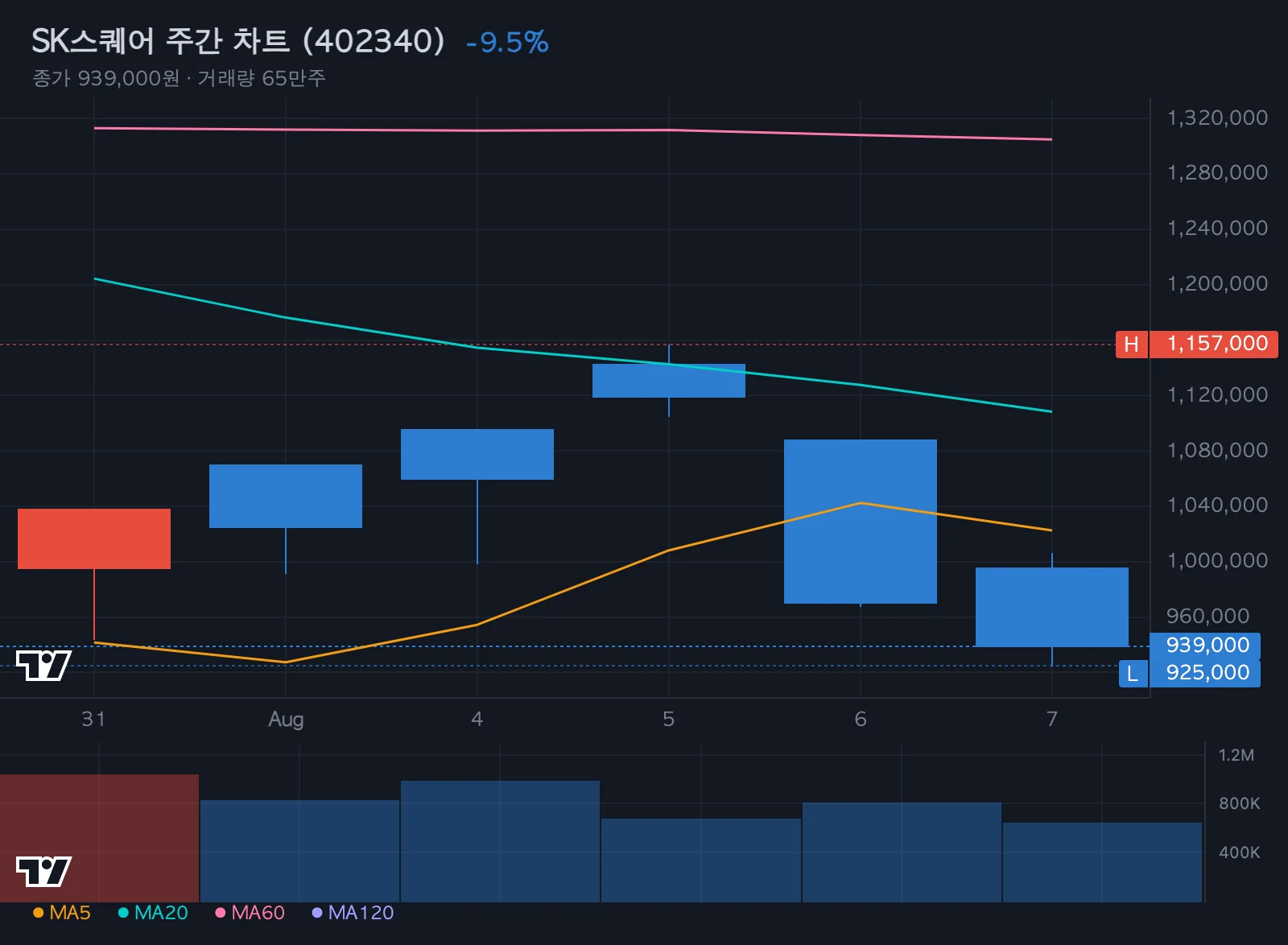Select the MA5 legend label

tap(70, 913)
